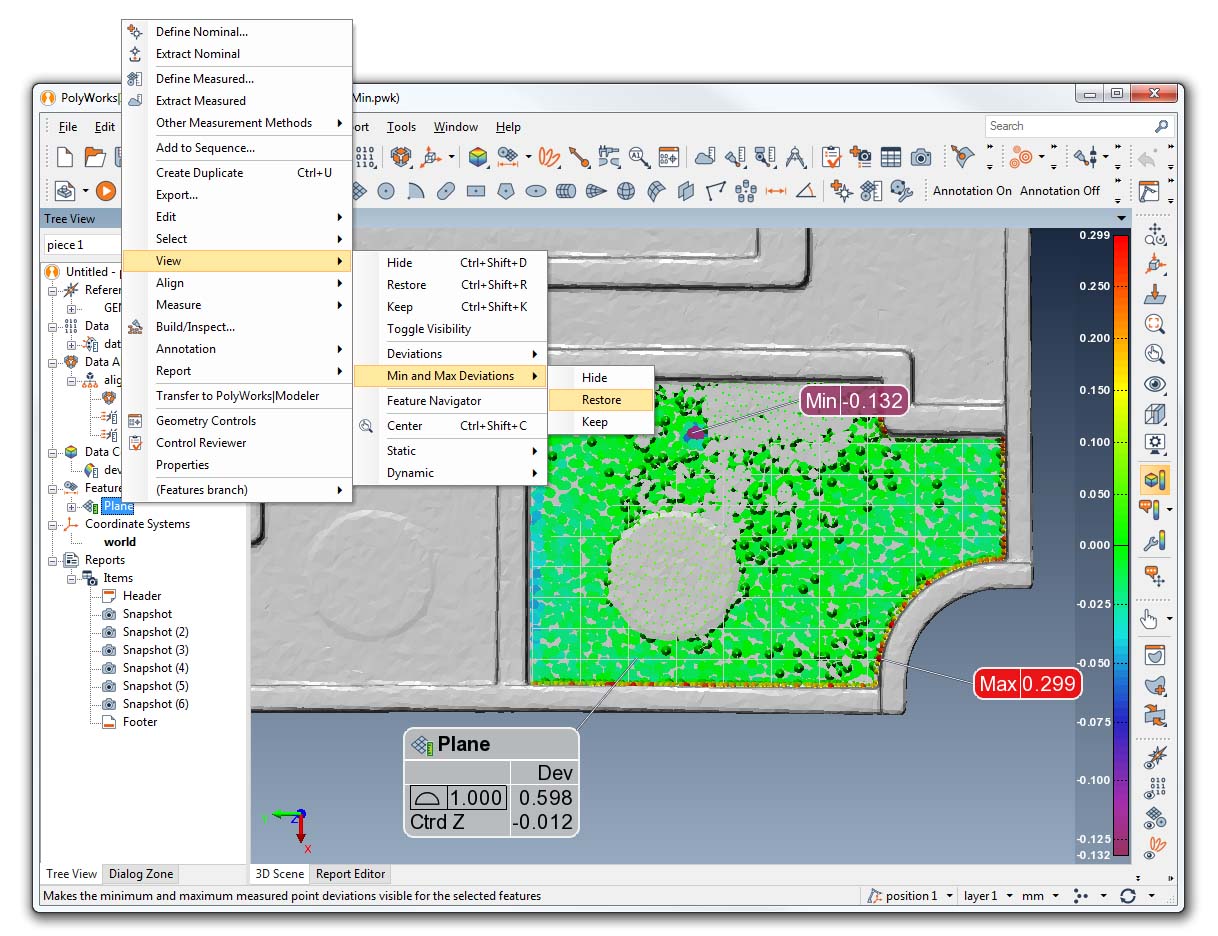
Task: Click the deviation color scale bar
Action: click(x=1120, y=546)
